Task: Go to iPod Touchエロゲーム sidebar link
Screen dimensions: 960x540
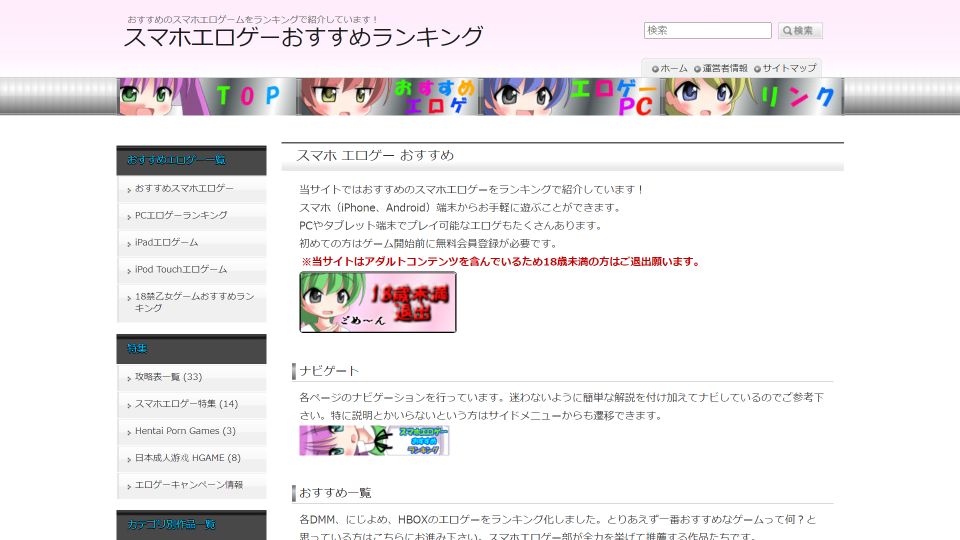Action: coord(181,269)
